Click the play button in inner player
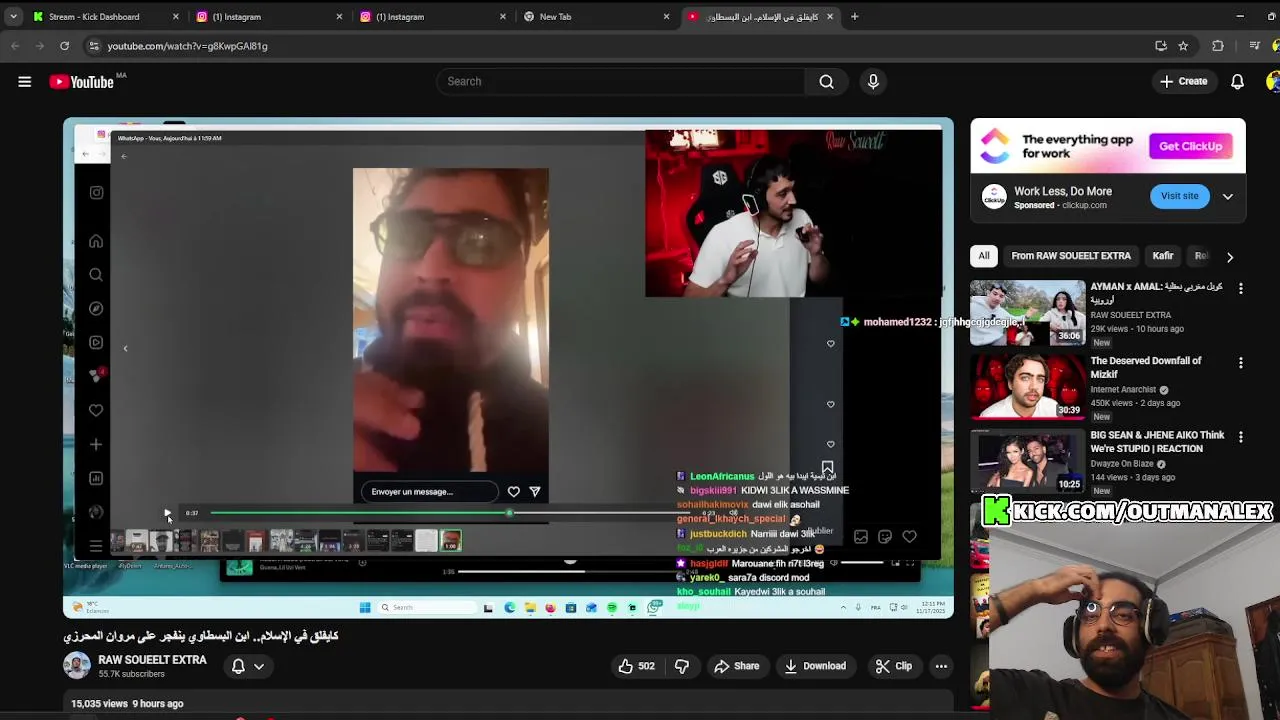Viewport: 1280px width, 720px height. click(x=167, y=513)
